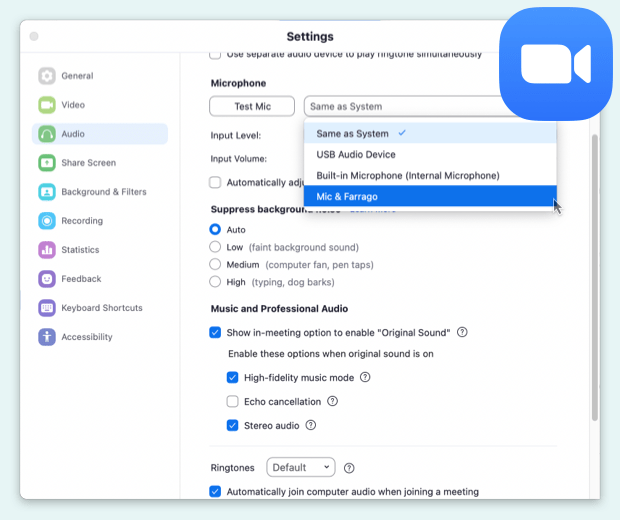This screenshot has width=620, height=520.
Task: Open Keyboard Shortcuts settings tab
Action: coord(102,308)
